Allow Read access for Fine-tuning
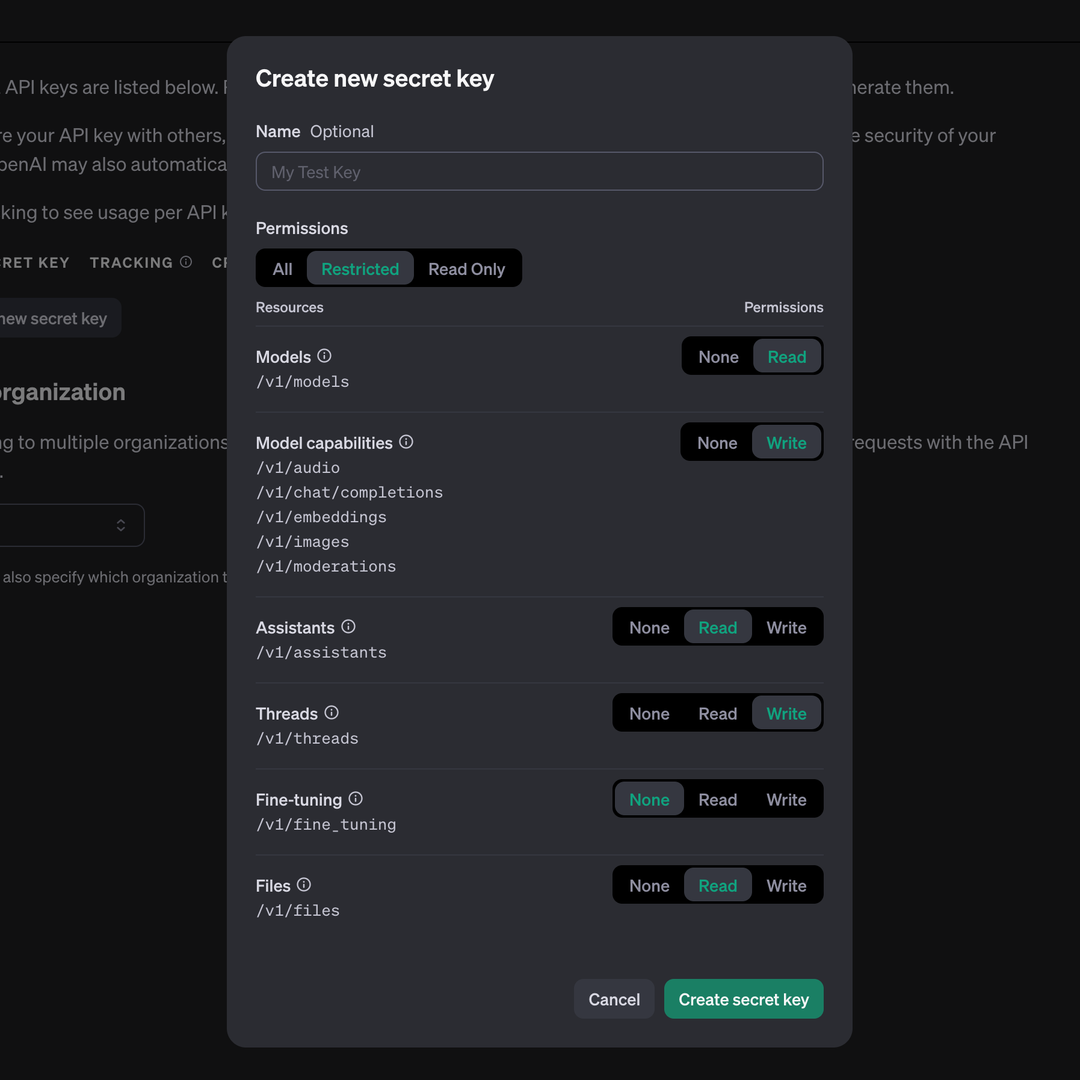Viewport: 1080px width, 1080px height. coord(718,798)
